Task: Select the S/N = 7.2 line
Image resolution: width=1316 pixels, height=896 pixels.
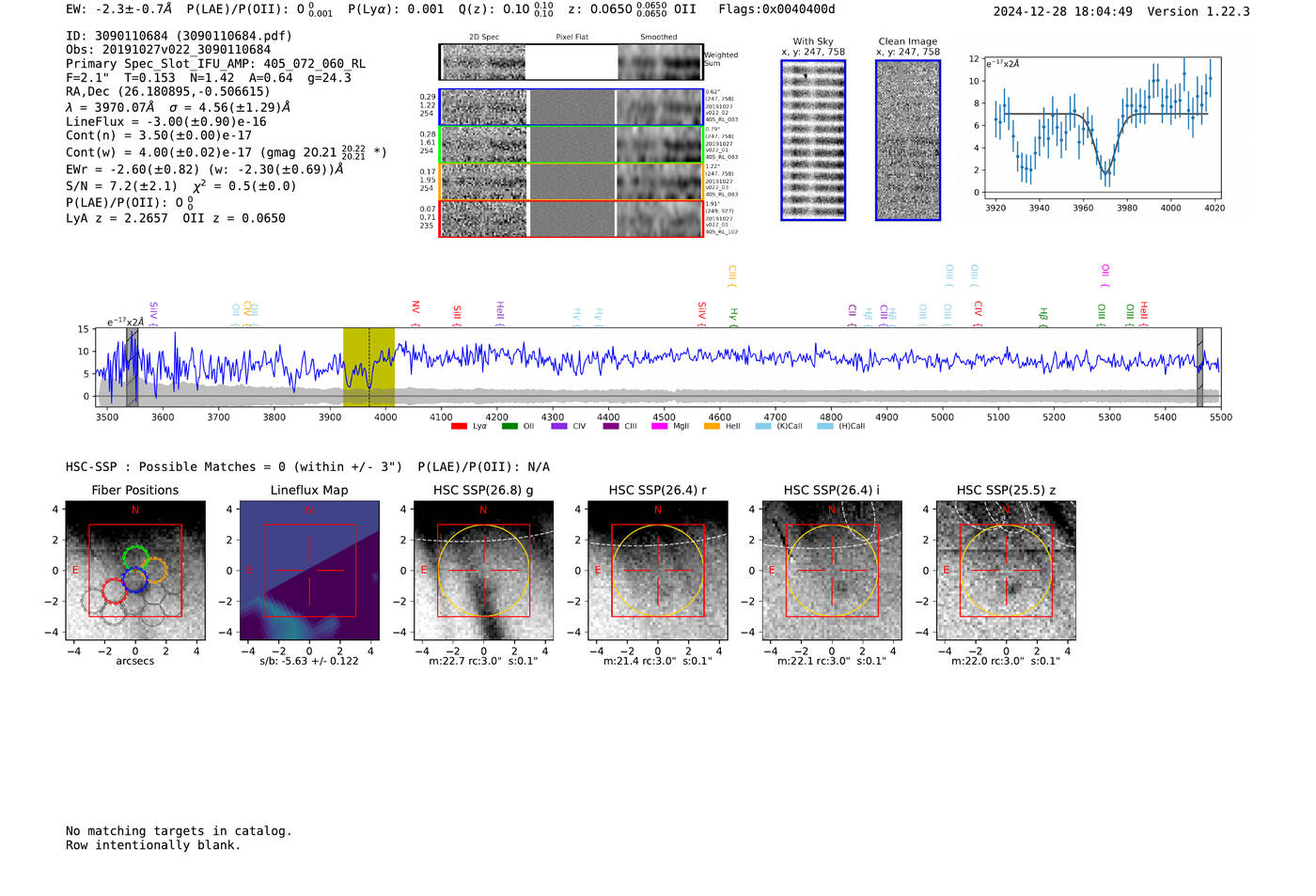Action: click(x=180, y=185)
